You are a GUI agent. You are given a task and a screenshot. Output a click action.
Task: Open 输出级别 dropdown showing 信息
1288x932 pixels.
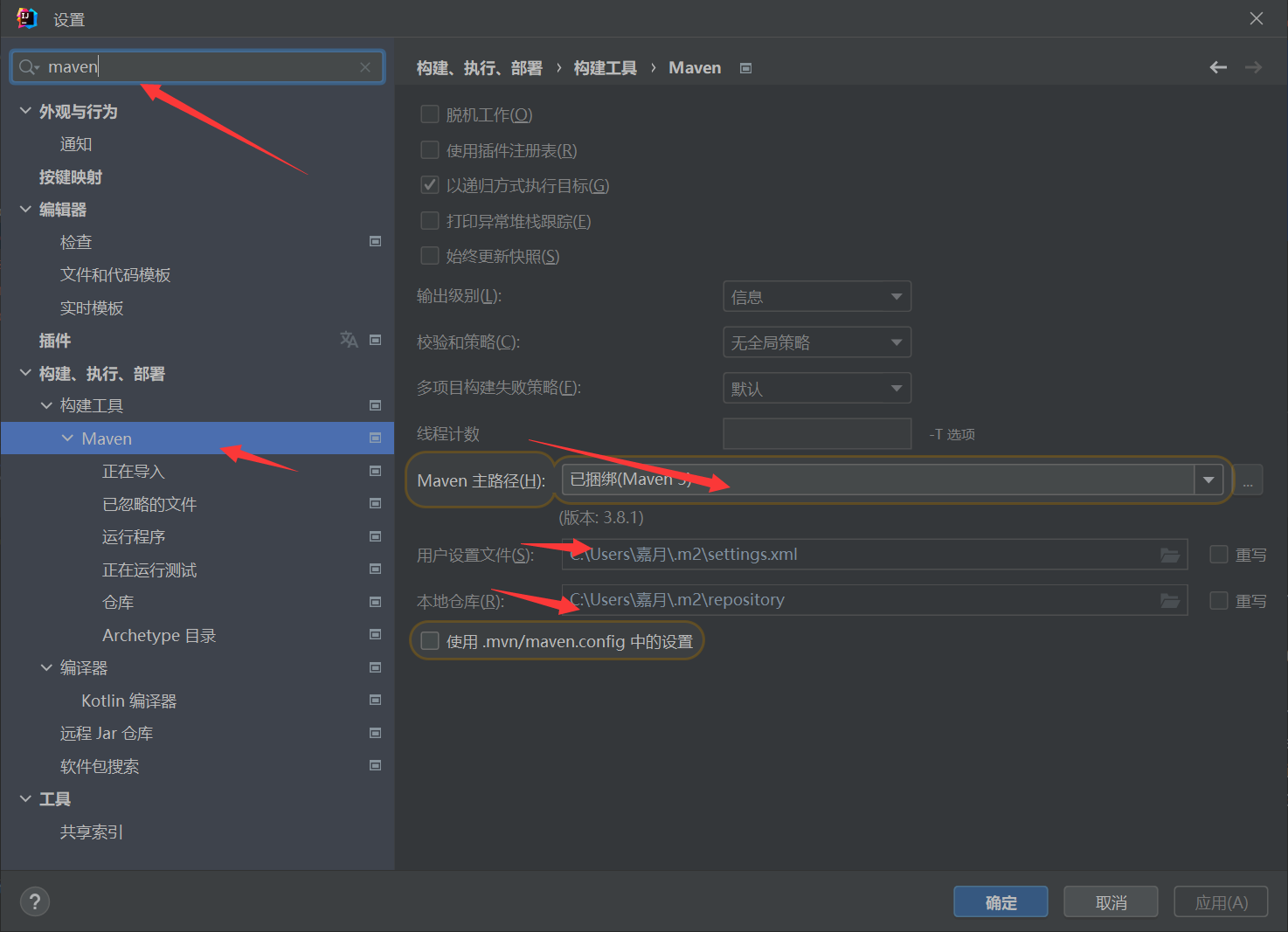[x=817, y=296]
